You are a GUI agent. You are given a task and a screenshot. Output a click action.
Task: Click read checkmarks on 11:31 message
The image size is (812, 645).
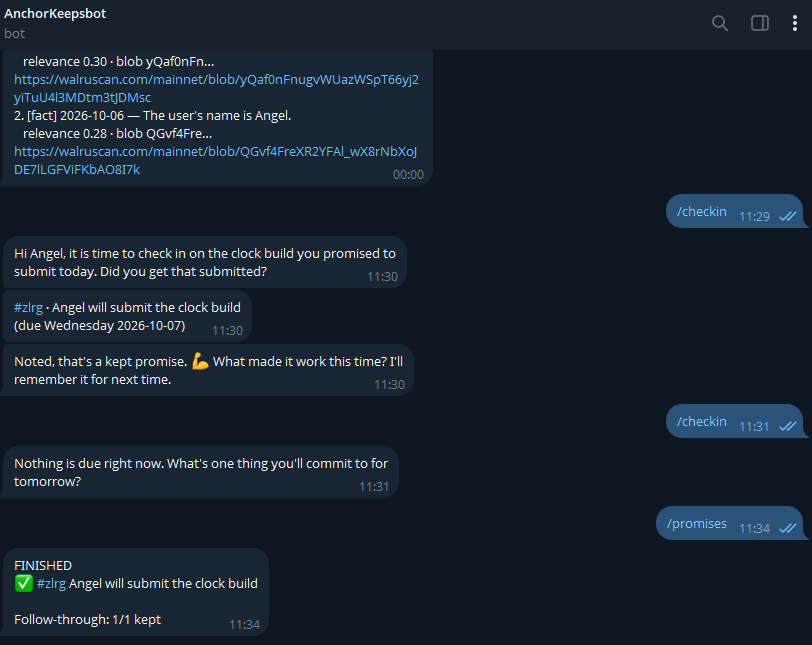788,426
